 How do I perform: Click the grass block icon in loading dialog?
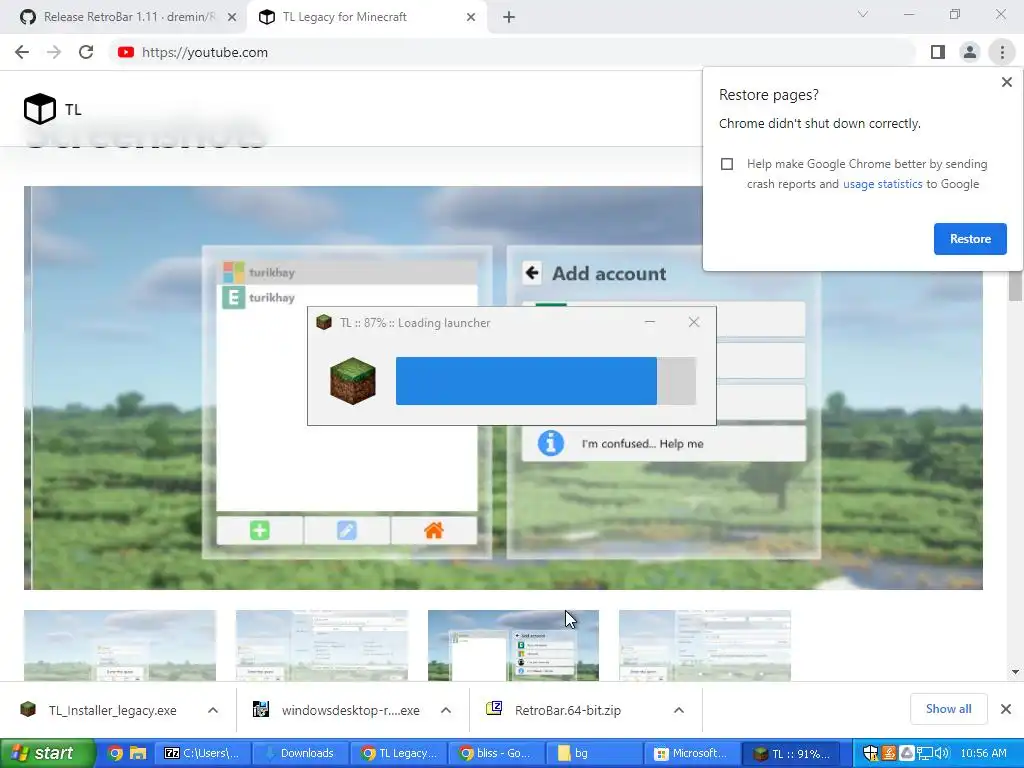point(353,381)
